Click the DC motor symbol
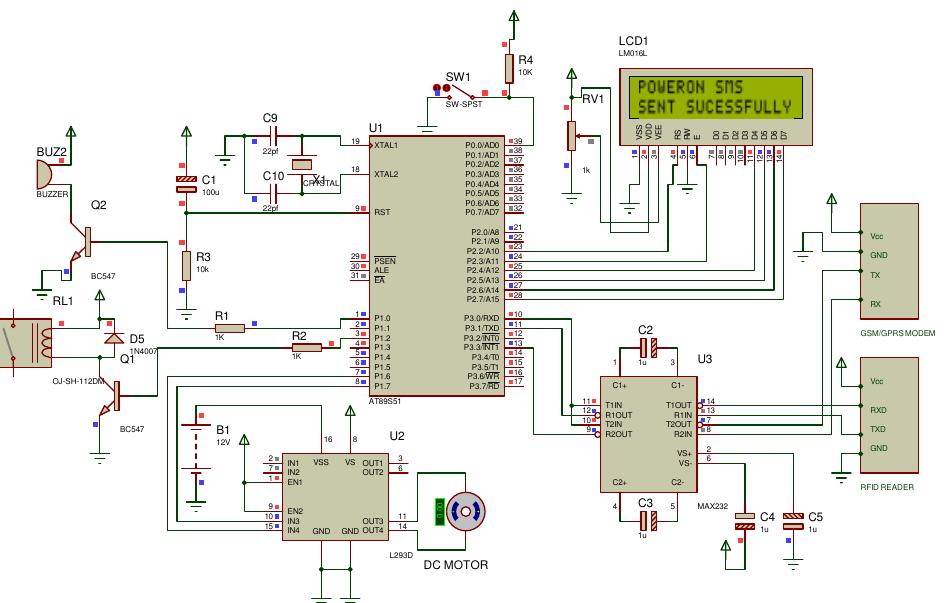The width and height of the screenshot is (944, 603). tap(465, 512)
